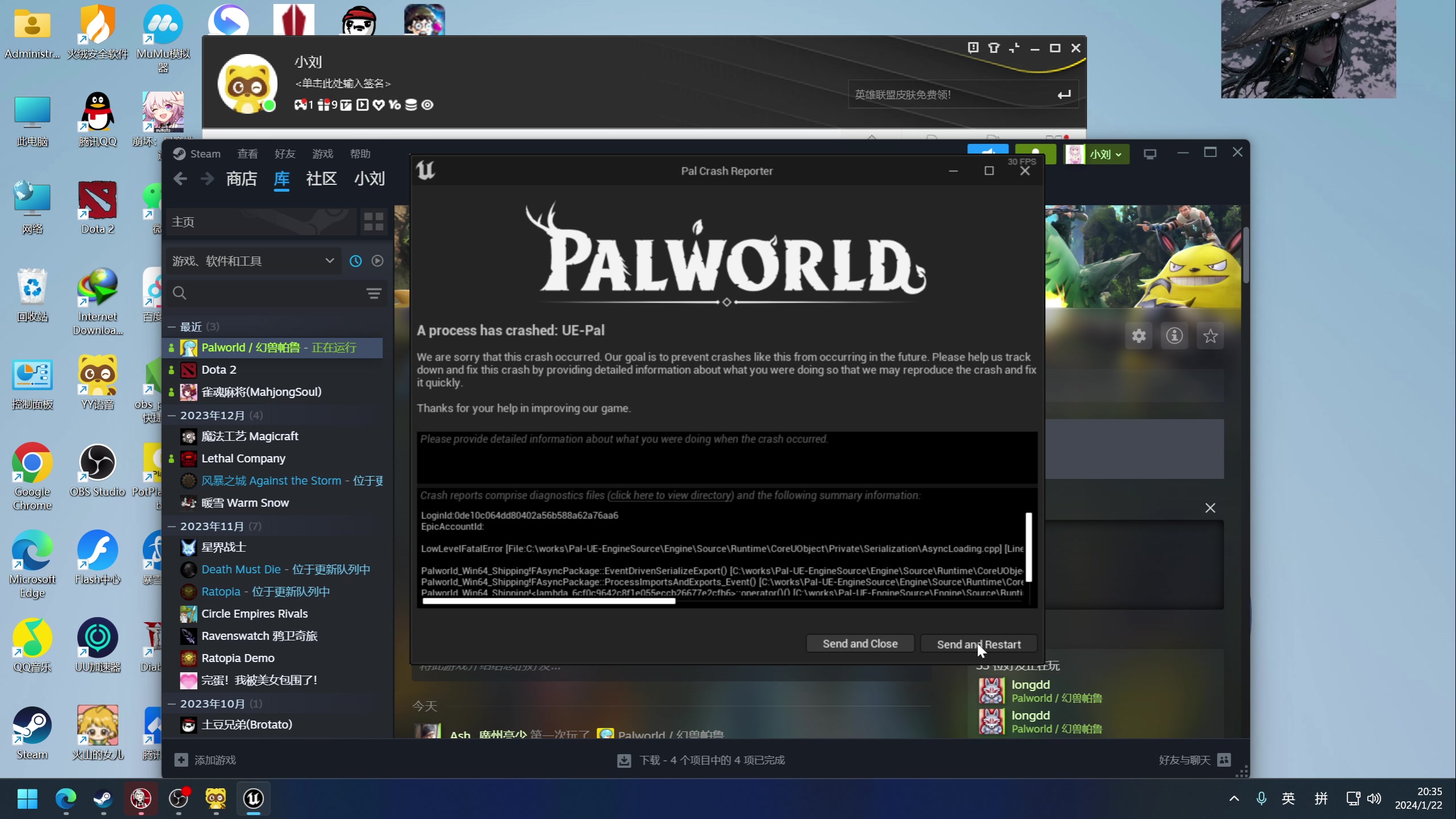The width and height of the screenshot is (1456, 819).
Task: Switch to the 库 tab in Steam
Action: point(282,179)
